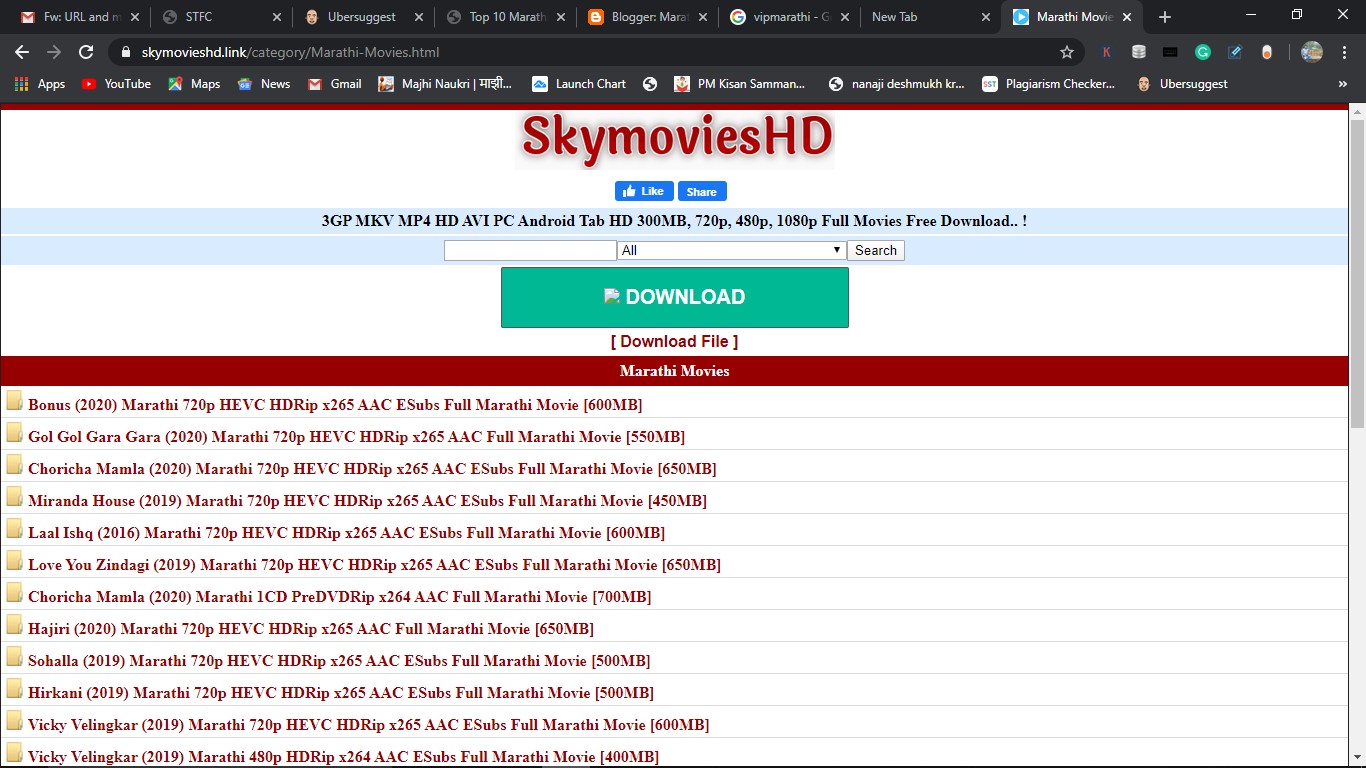This screenshot has width=1366, height=768.
Task: Open the Grammarly extension icon
Action: [x=1203, y=52]
